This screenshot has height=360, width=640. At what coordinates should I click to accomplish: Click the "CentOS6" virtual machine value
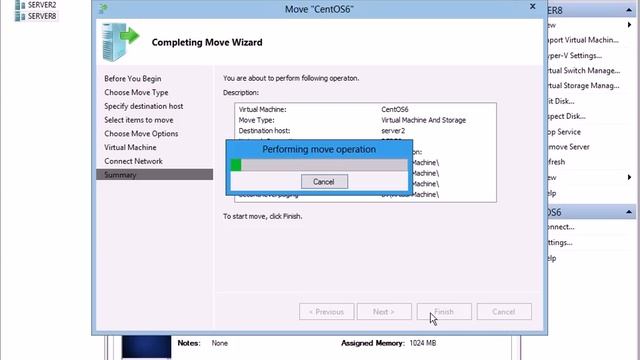pos(395,109)
